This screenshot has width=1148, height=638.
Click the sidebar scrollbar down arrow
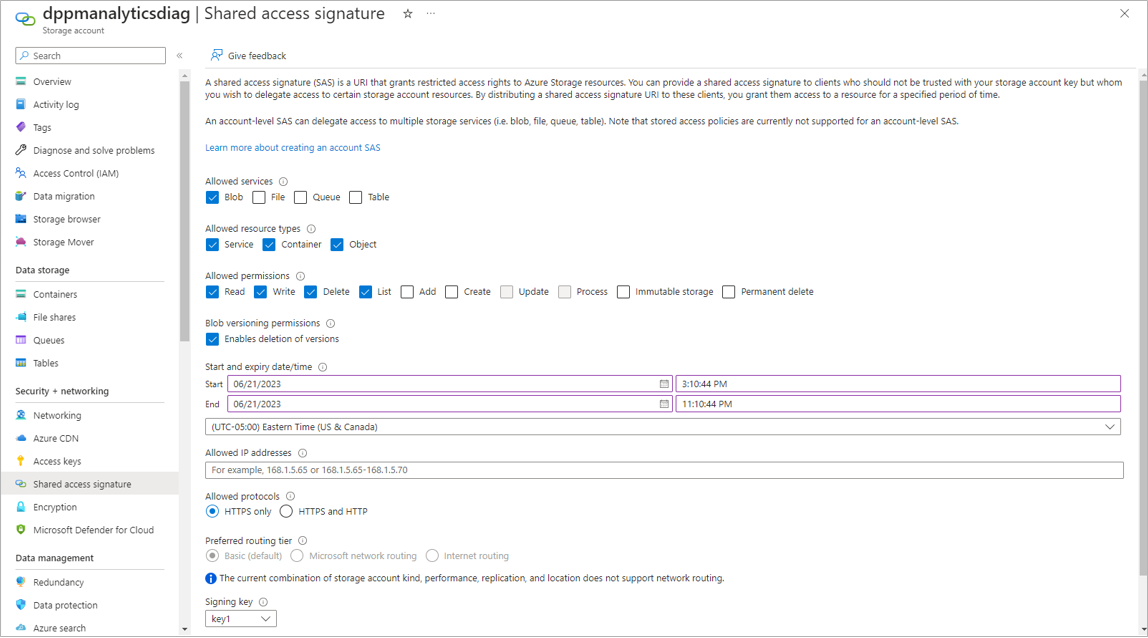[x=184, y=629]
